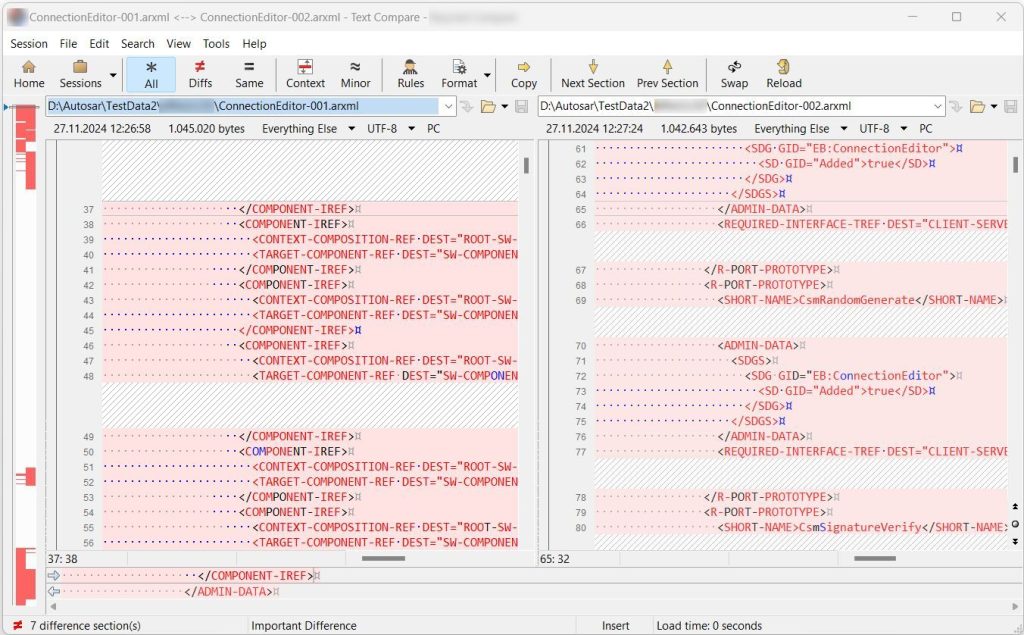Click the Copy toolbar button
The width and height of the screenshot is (1024, 635).
coord(524,74)
